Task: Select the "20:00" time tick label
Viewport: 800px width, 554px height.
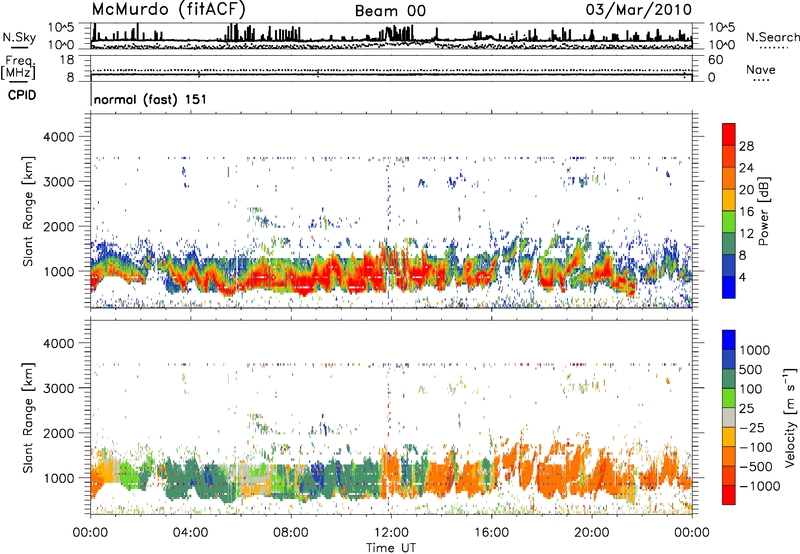Action: [591, 533]
